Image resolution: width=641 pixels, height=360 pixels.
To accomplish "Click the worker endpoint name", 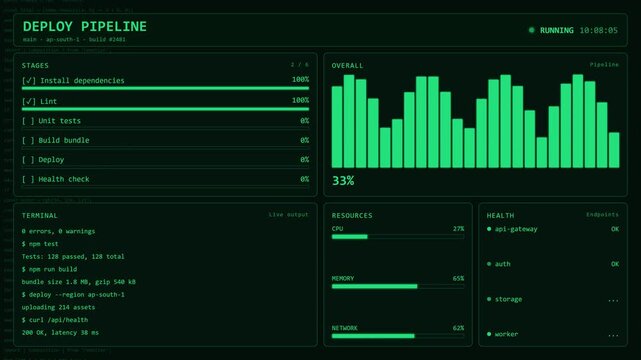I will (x=507, y=334).
